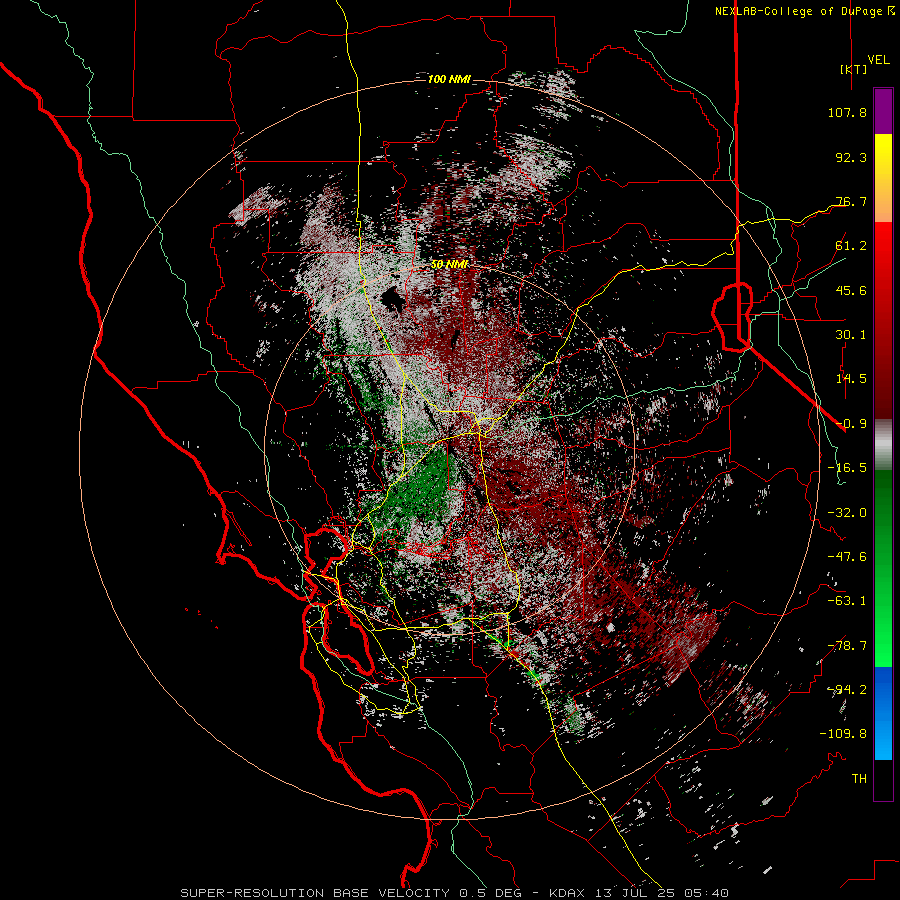Click the 50 NMI range ring label
The image size is (900, 900).
(x=449, y=265)
